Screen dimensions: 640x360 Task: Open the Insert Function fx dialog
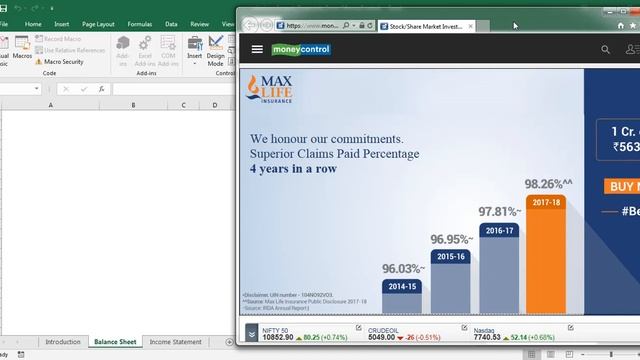[101, 89]
